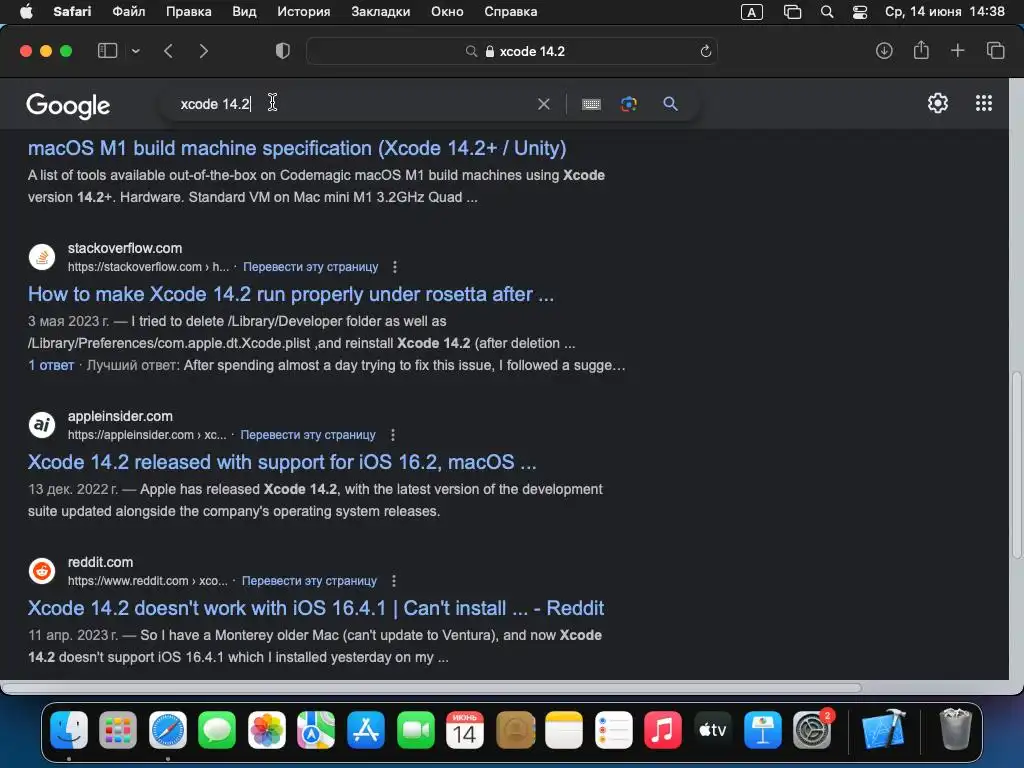This screenshot has width=1024, height=768.
Task: Open the Safari menu
Action: tap(72, 12)
